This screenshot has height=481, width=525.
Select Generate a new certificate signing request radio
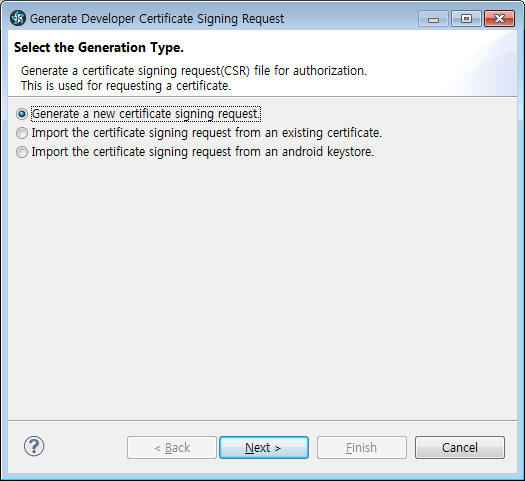[x=22, y=114]
